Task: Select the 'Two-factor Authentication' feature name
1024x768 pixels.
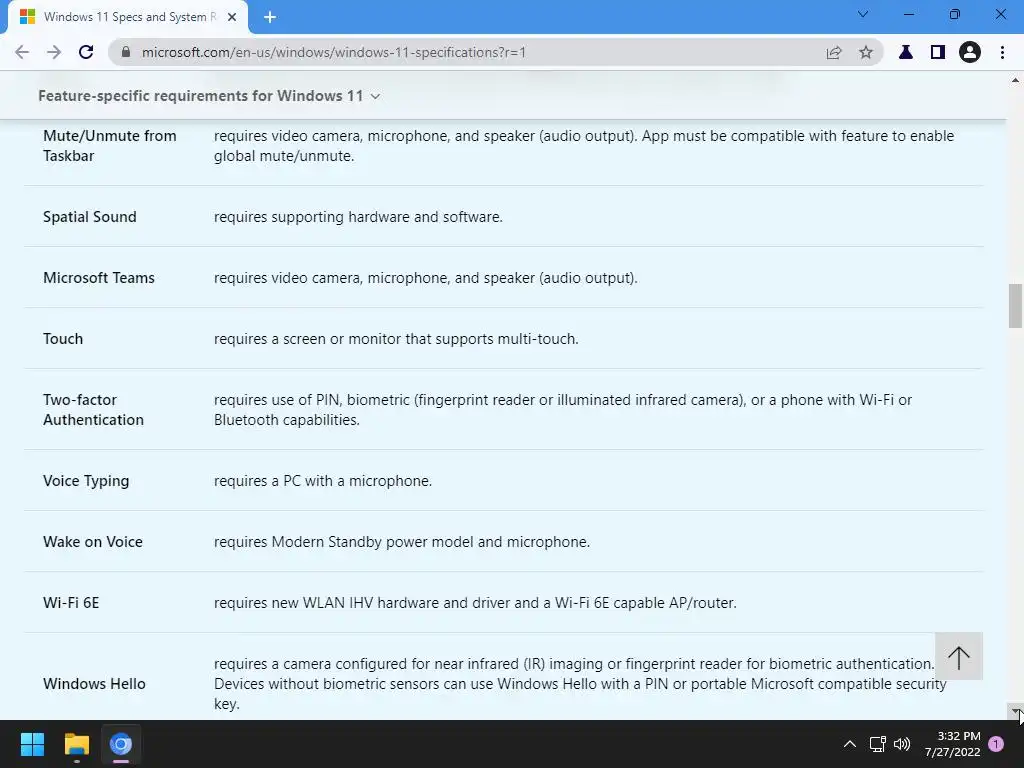Action: (93, 409)
